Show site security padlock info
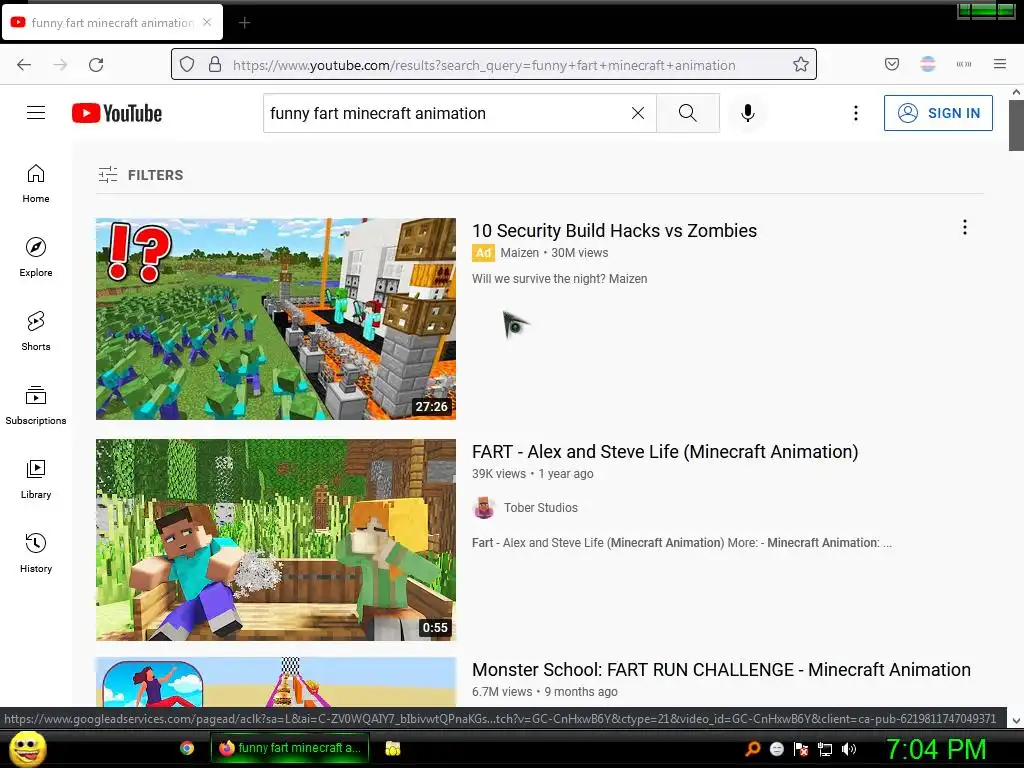 [x=215, y=65]
